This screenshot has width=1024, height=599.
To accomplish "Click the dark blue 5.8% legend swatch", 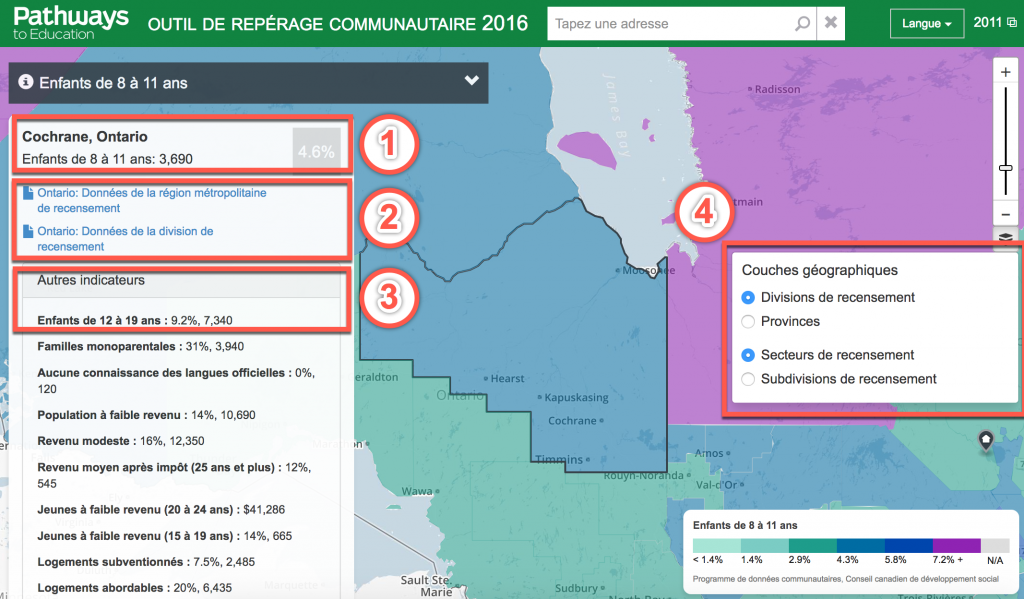I will click(908, 545).
